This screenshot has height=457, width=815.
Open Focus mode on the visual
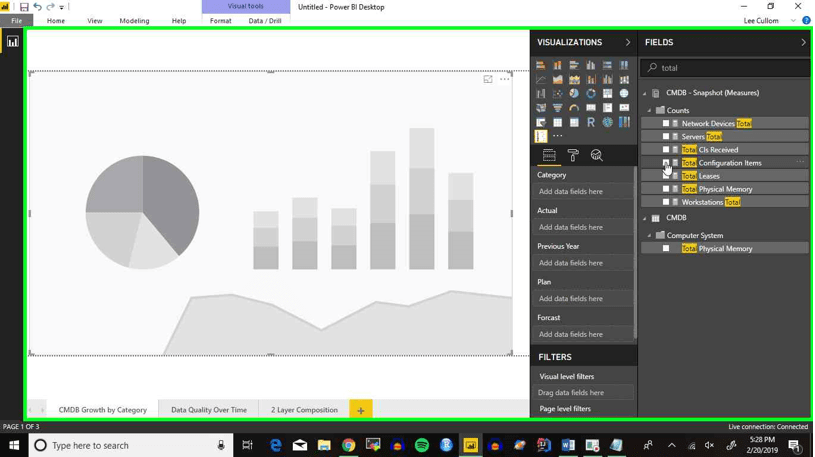click(488, 79)
